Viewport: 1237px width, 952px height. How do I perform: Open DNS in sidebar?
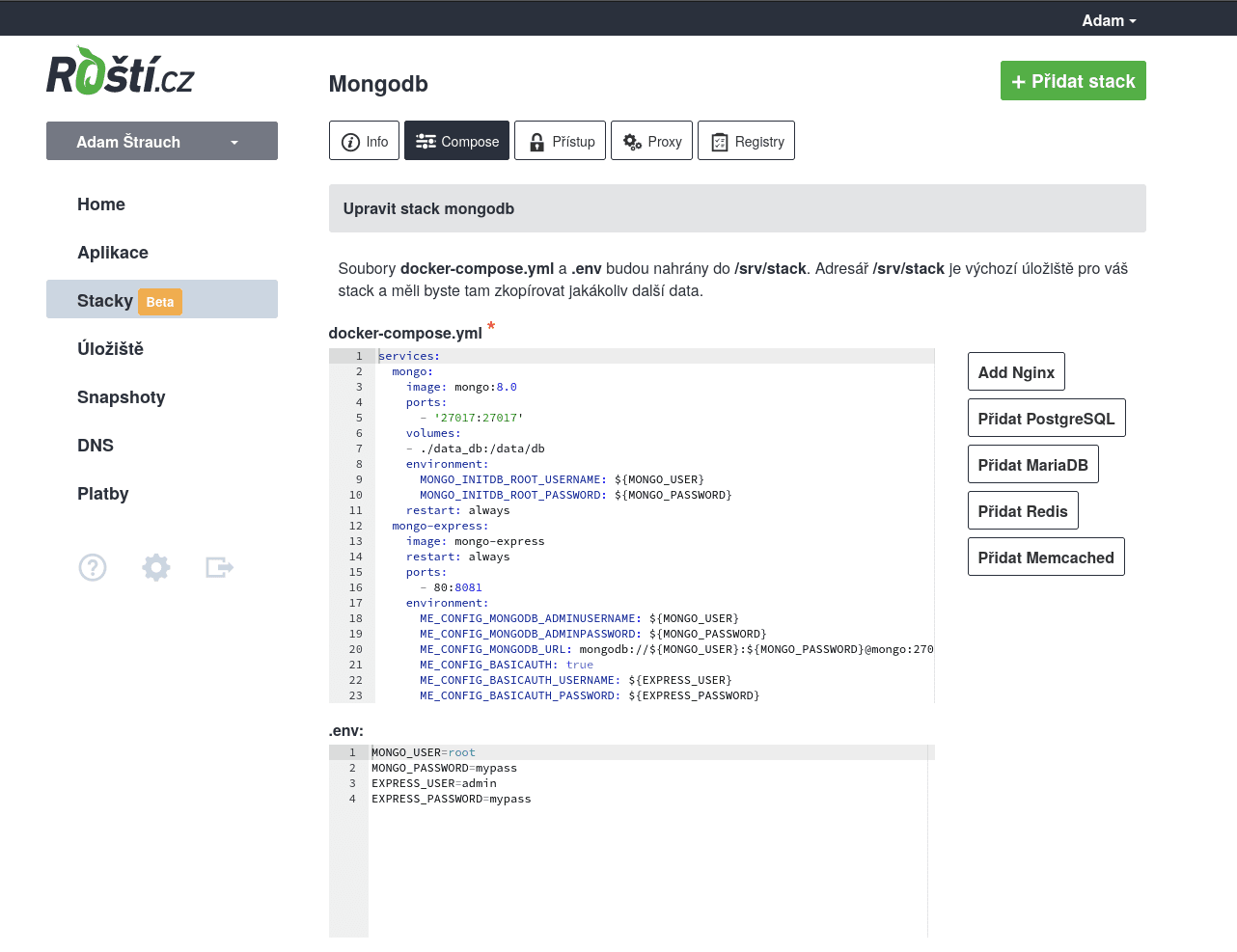[96, 446]
